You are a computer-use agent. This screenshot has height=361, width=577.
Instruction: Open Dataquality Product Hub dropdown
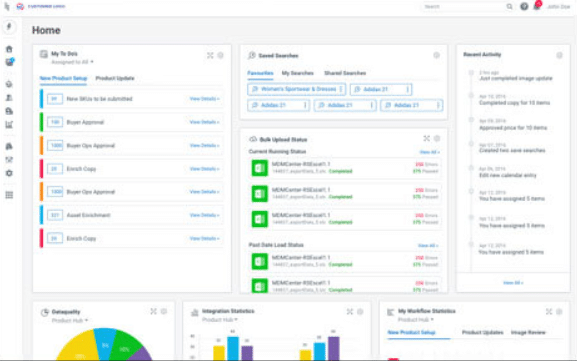tap(70, 321)
